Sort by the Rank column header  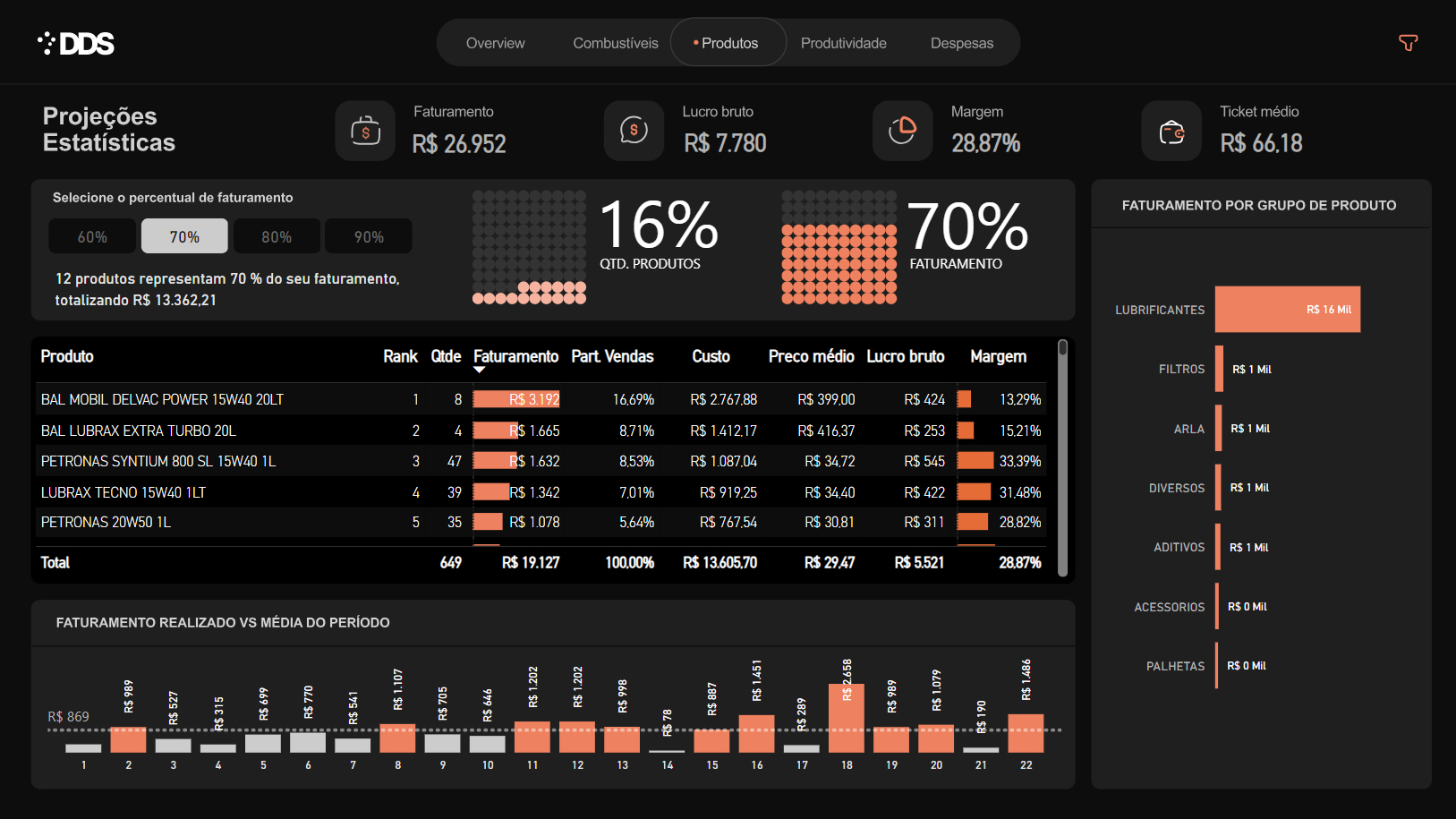(400, 356)
